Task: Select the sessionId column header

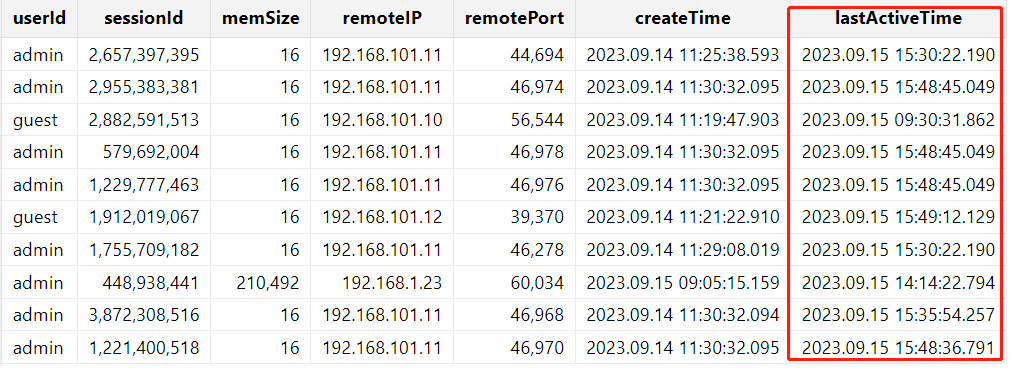Action: pos(144,19)
